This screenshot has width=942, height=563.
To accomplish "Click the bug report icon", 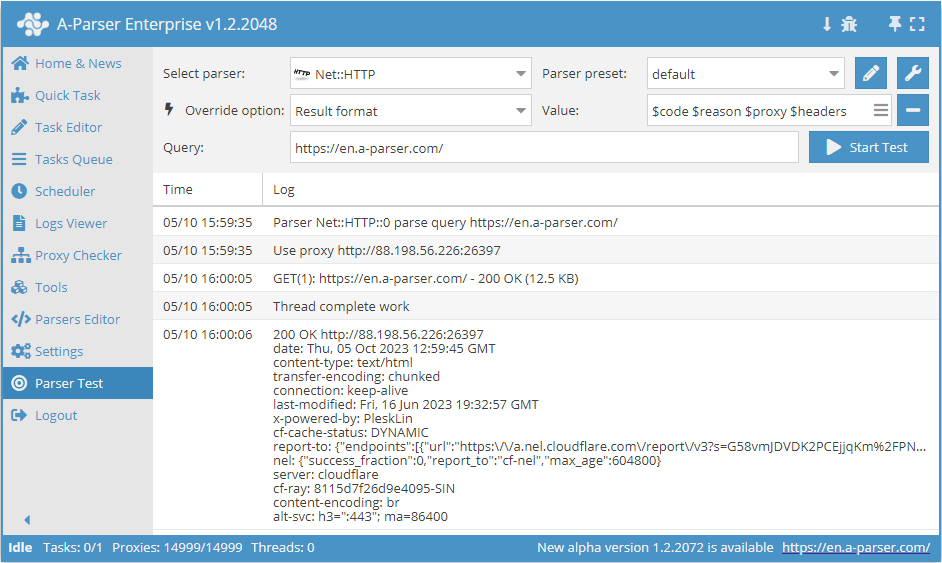I will tap(849, 24).
